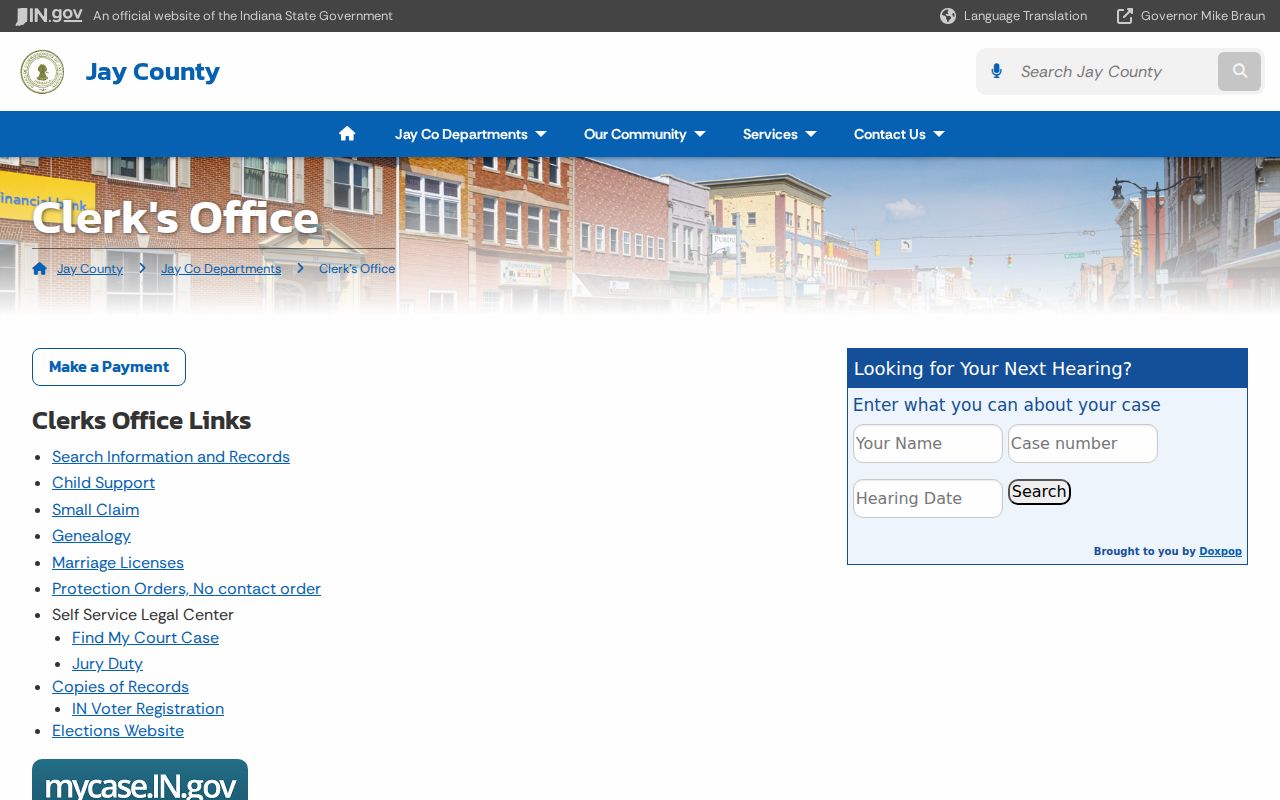Focus the Case number input field
1280x800 pixels.
pos(1083,444)
